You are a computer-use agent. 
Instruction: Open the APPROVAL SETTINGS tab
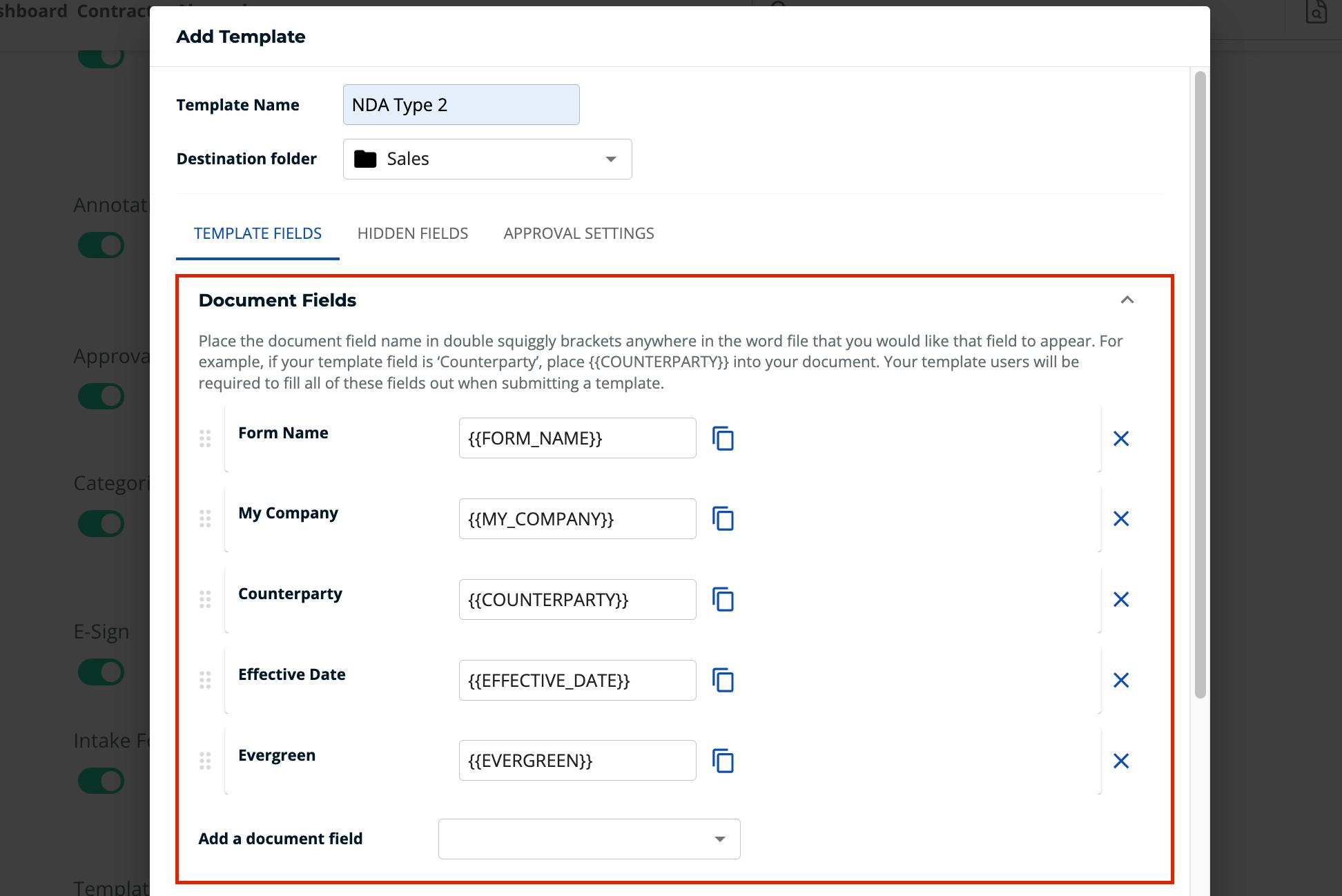[578, 233]
